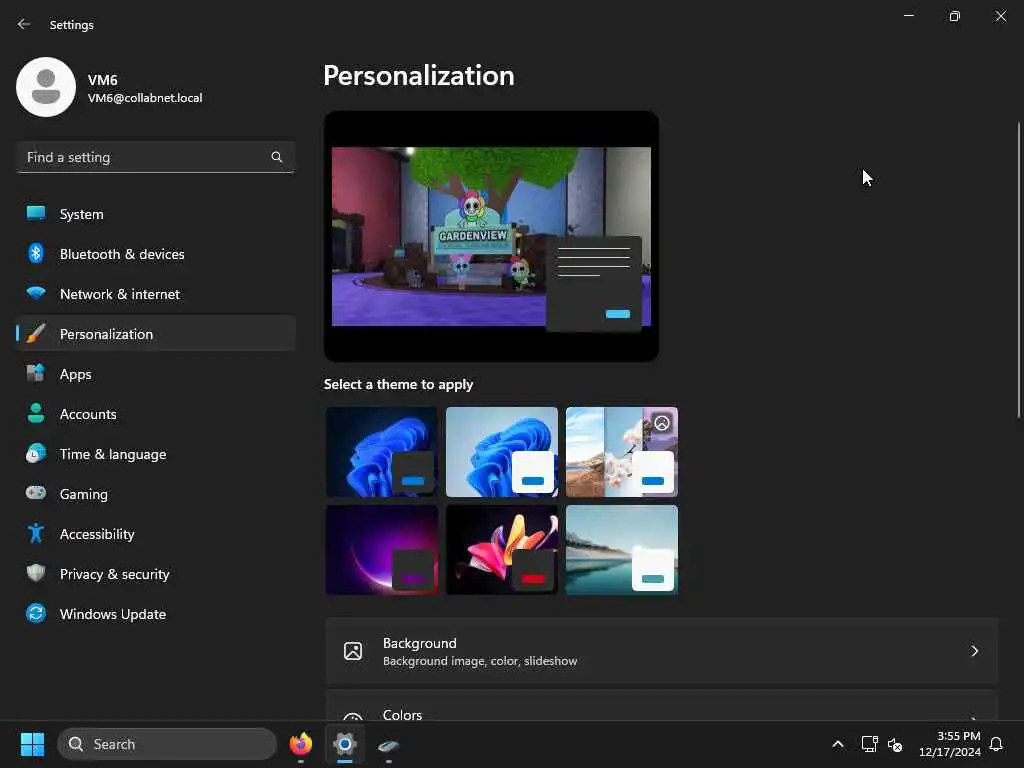Show hidden icons in system tray
The width and height of the screenshot is (1024, 768).
(x=838, y=744)
